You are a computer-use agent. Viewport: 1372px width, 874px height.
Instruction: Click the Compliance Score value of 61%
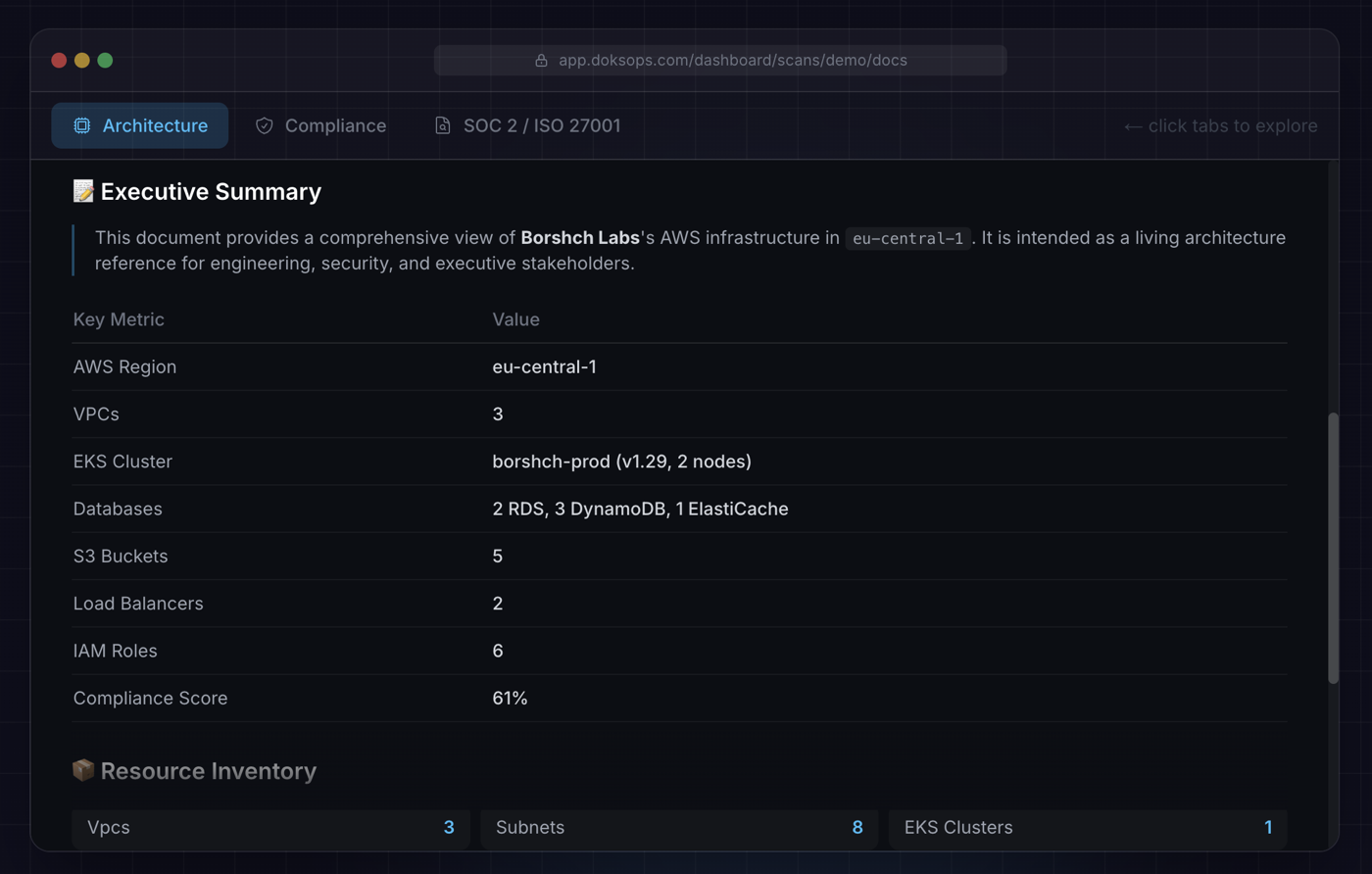click(510, 698)
